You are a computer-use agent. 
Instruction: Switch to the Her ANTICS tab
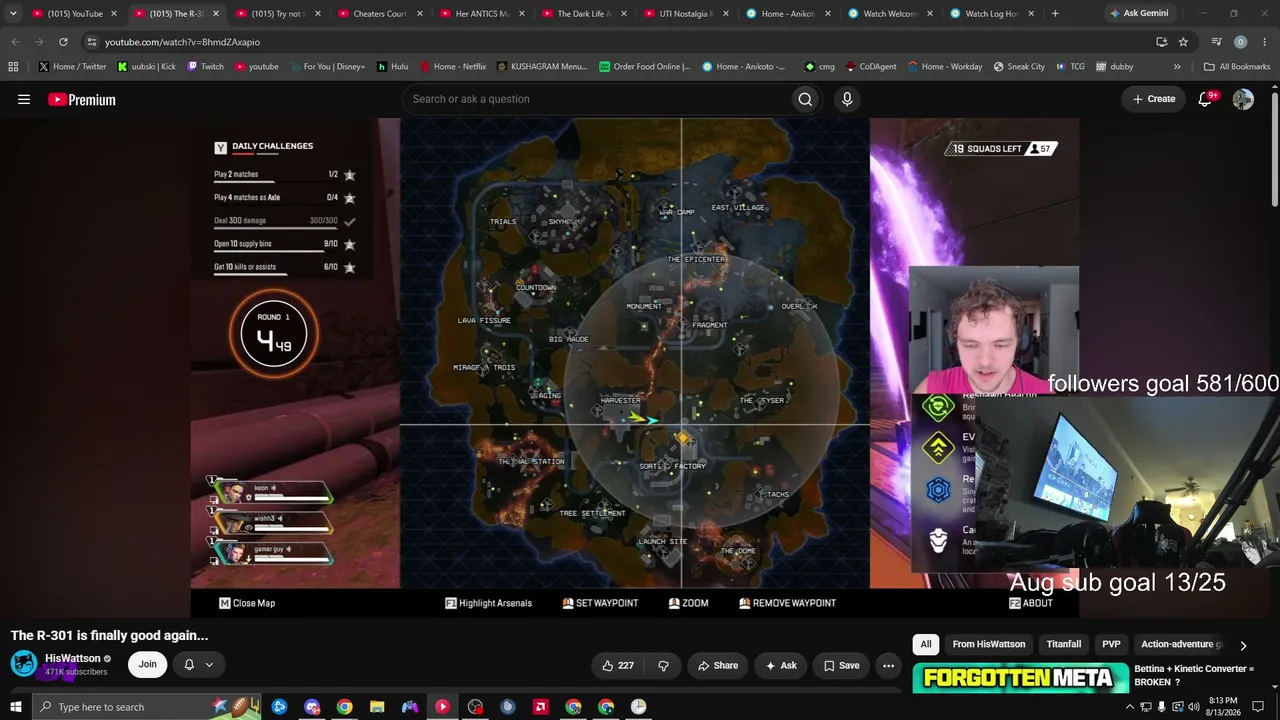click(x=482, y=14)
